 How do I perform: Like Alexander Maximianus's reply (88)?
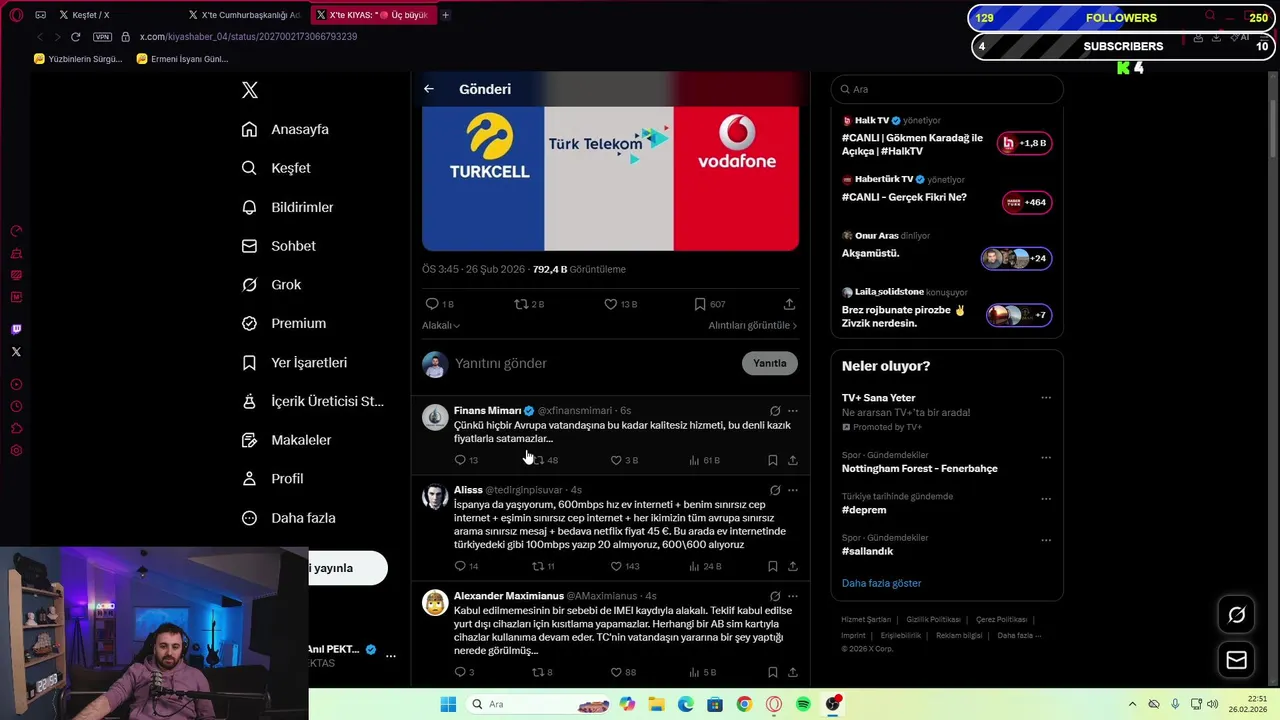(x=623, y=672)
